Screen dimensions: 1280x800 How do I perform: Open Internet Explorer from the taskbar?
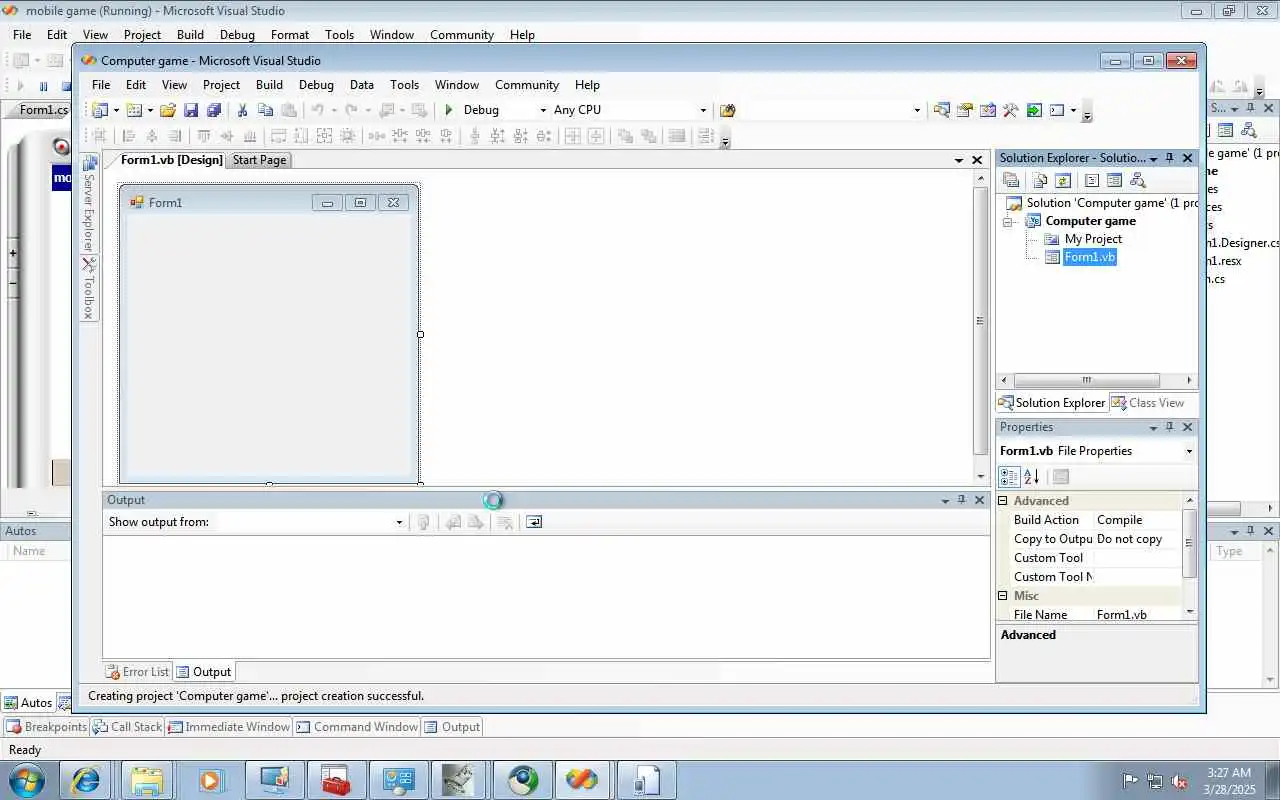tap(86, 779)
